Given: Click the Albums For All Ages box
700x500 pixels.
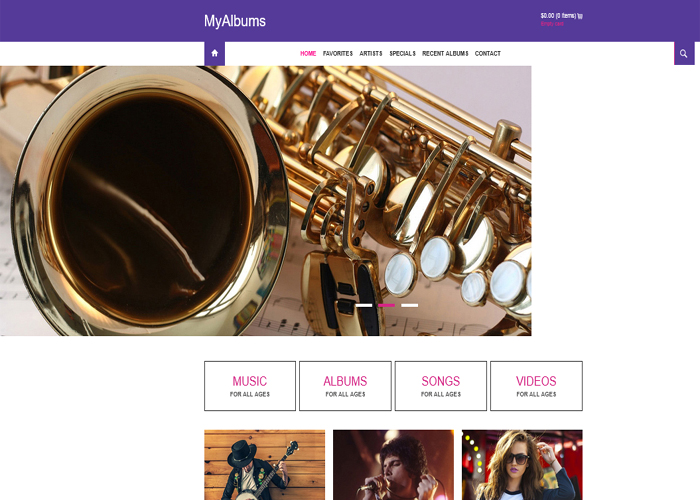Looking at the screenshot, I should (345, 386).
